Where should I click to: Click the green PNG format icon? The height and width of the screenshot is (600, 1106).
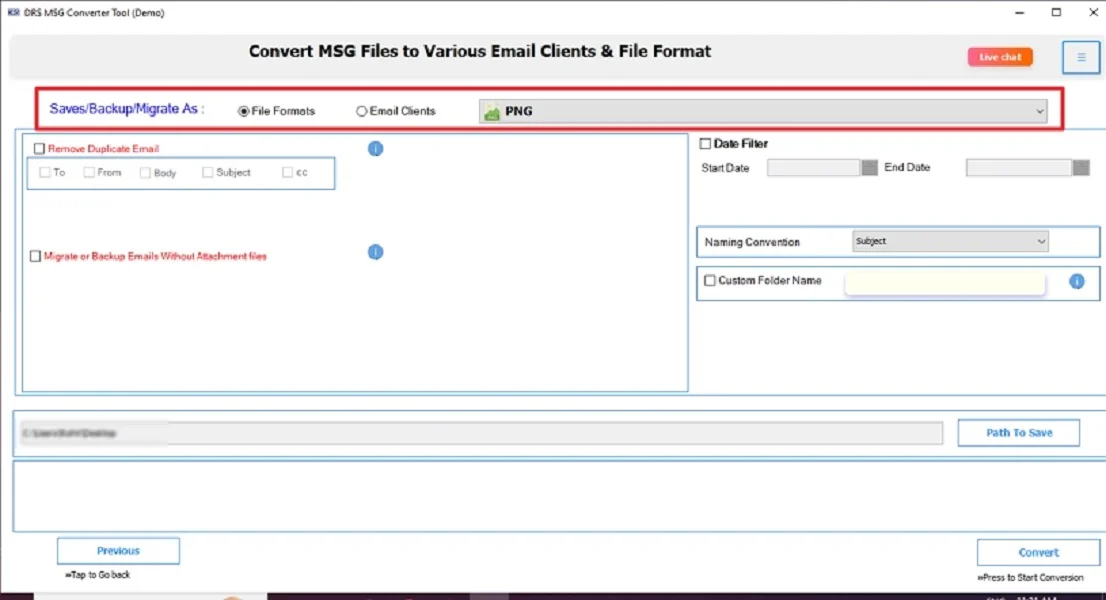click(492, 112)
